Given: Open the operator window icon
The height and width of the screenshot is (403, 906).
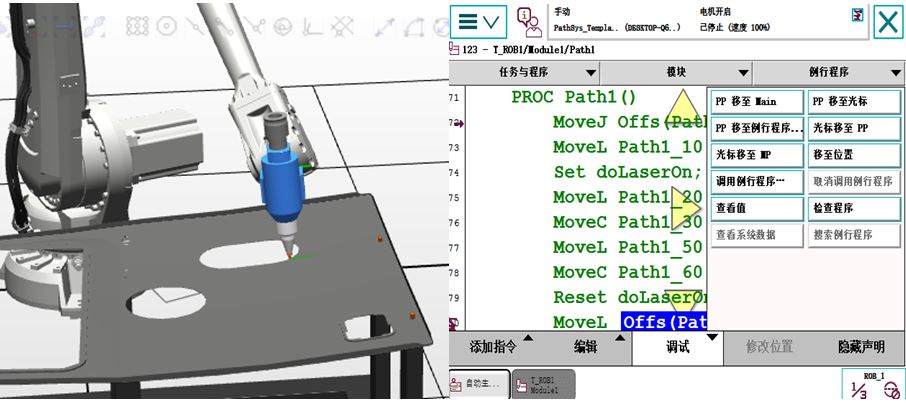Looking at the screenshot, I should tap(529, 22).
